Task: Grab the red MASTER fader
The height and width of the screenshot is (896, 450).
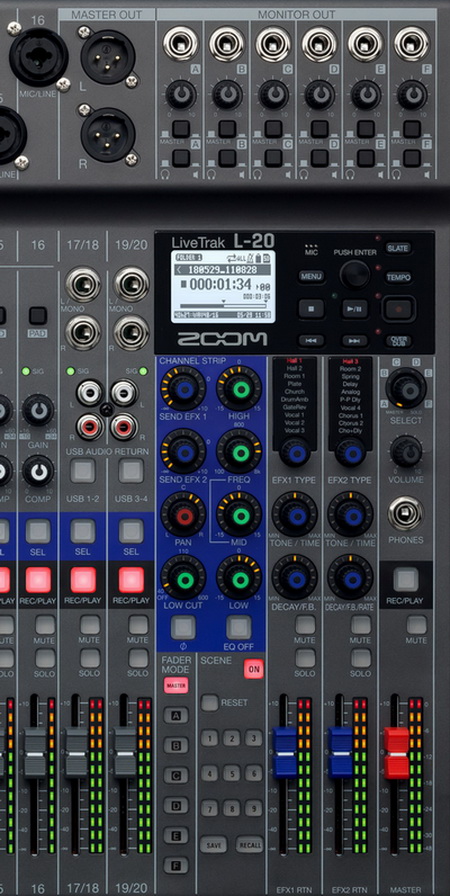Action: [x=396, y=753]
